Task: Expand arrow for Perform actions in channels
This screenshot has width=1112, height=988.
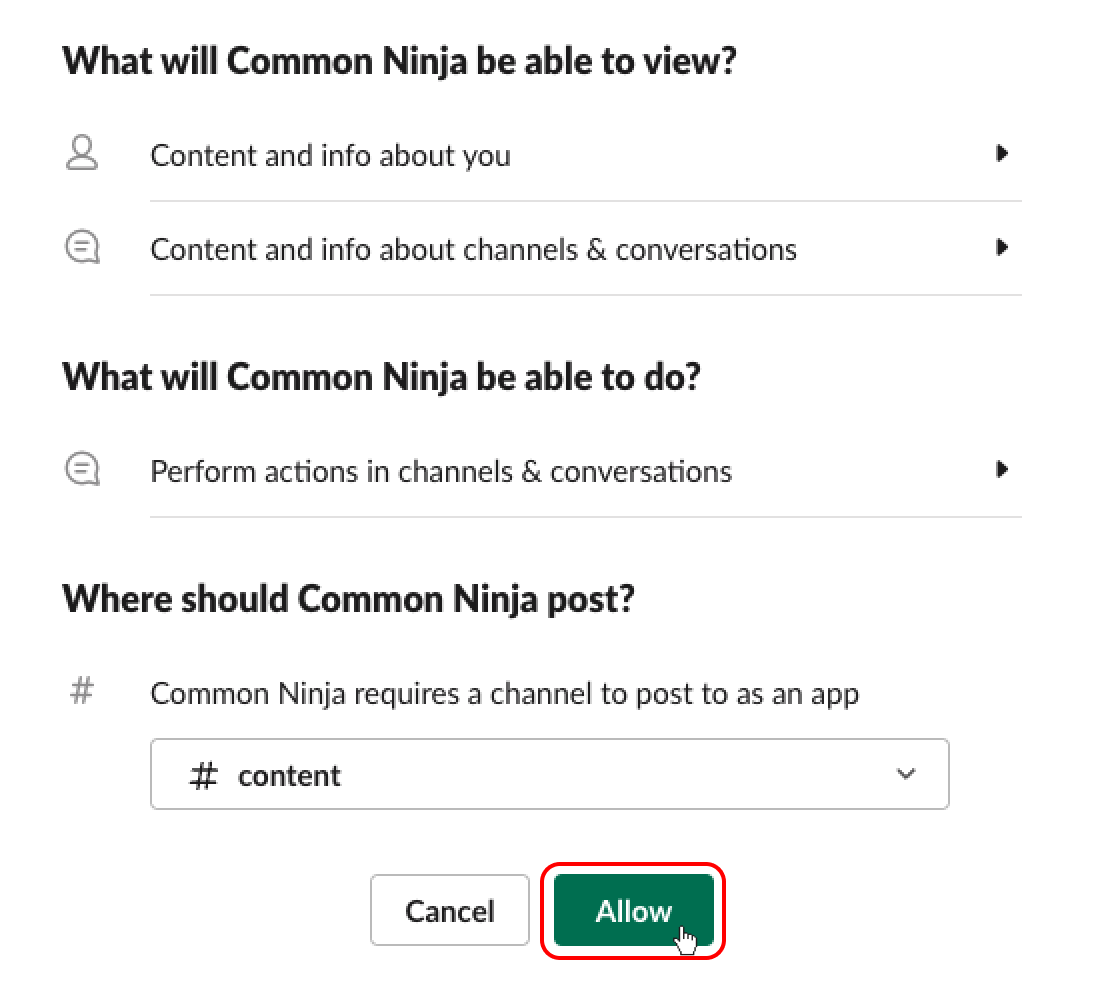Action: tap(1001, 470)
